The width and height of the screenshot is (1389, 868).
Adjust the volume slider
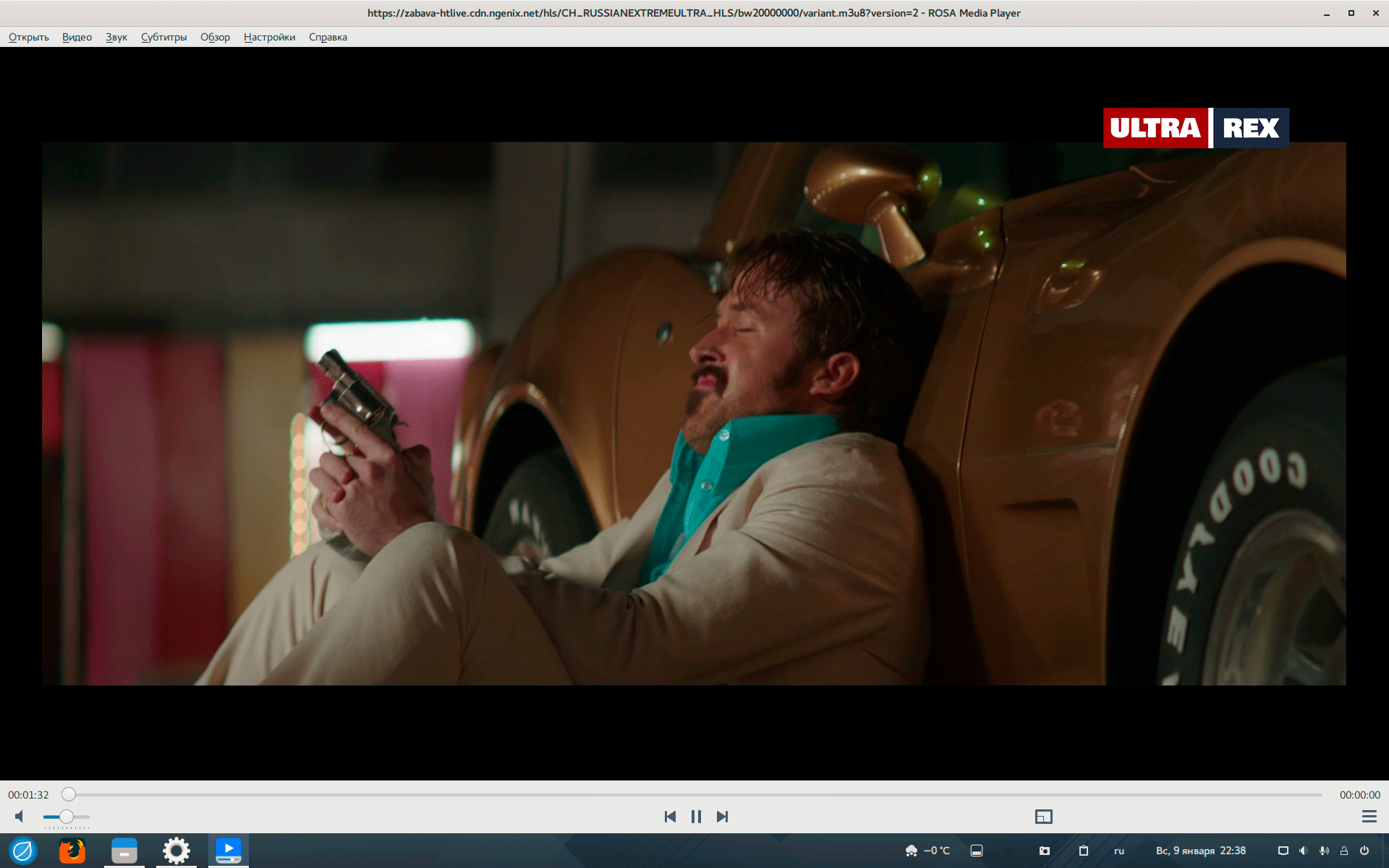click(x=67, y=817)
